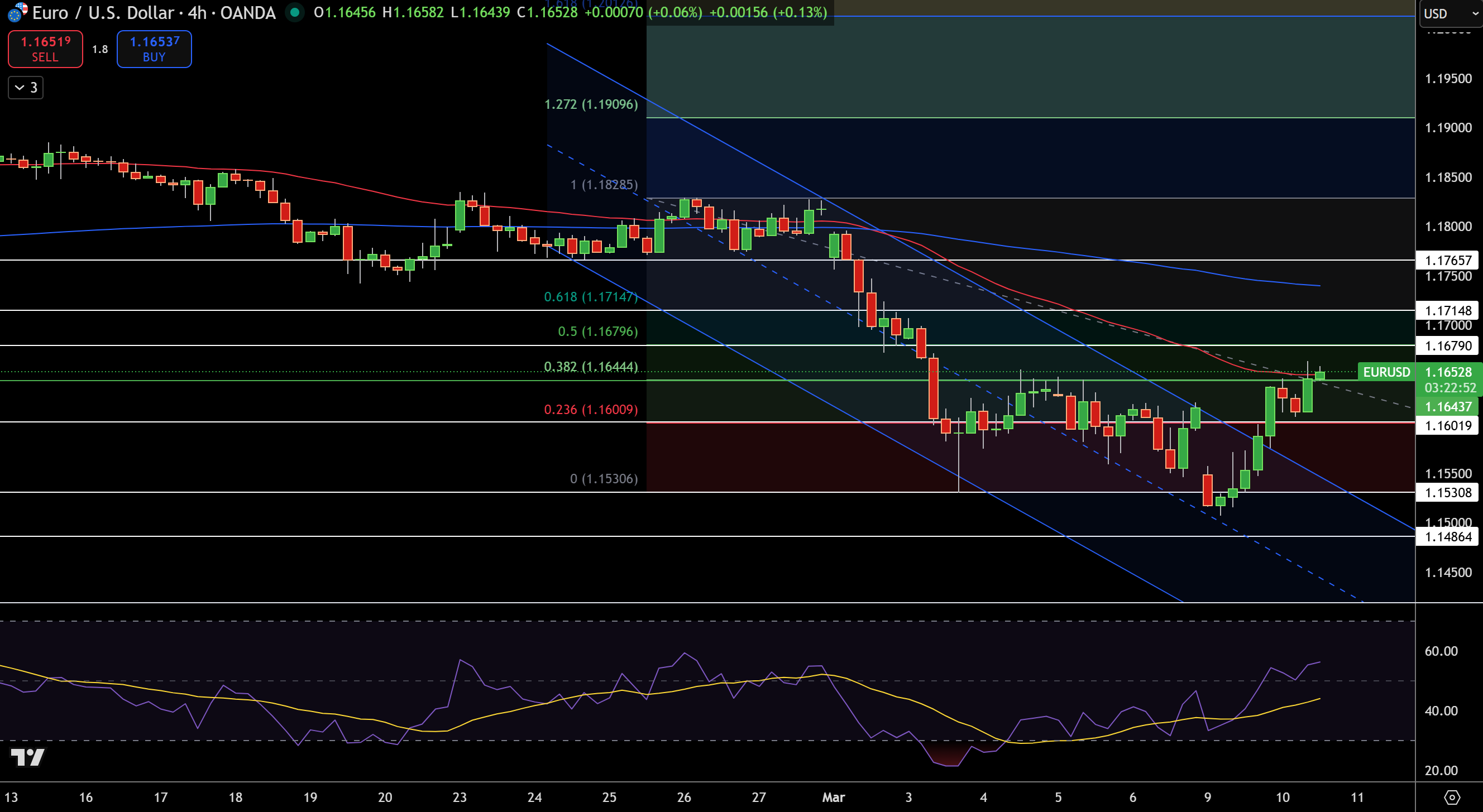This screenshot has width=1483, height=812.
Task: Select the 0.5 (1.16796) Fibonacci label
Action: pos(598,331)
